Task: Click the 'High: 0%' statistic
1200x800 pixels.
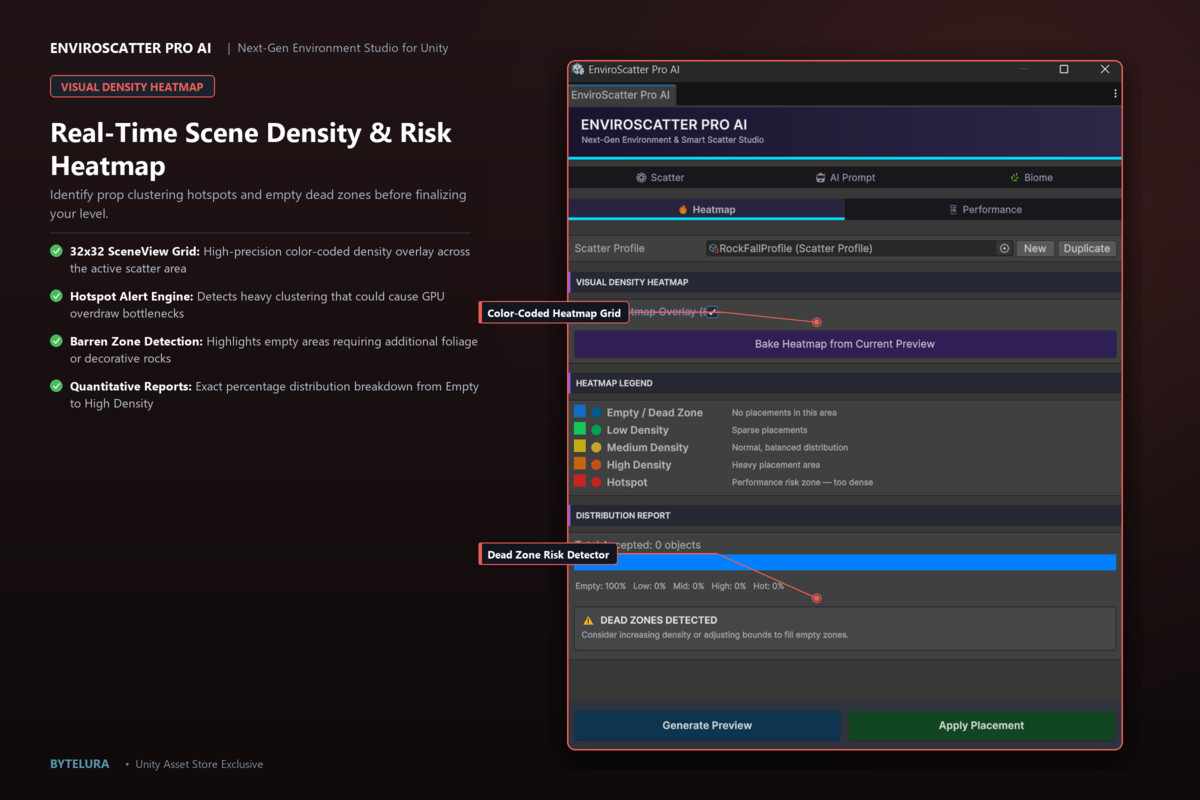Action: tap(727, 586)
